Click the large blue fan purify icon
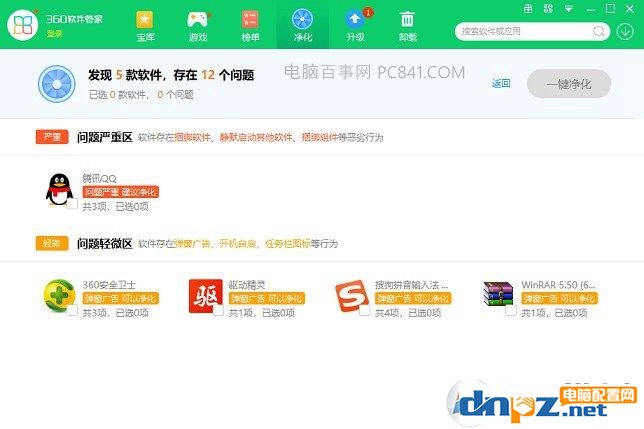Image resolution: width=644 pixels, height=429 pixels. pyautogui.click(x=57, y=84)
